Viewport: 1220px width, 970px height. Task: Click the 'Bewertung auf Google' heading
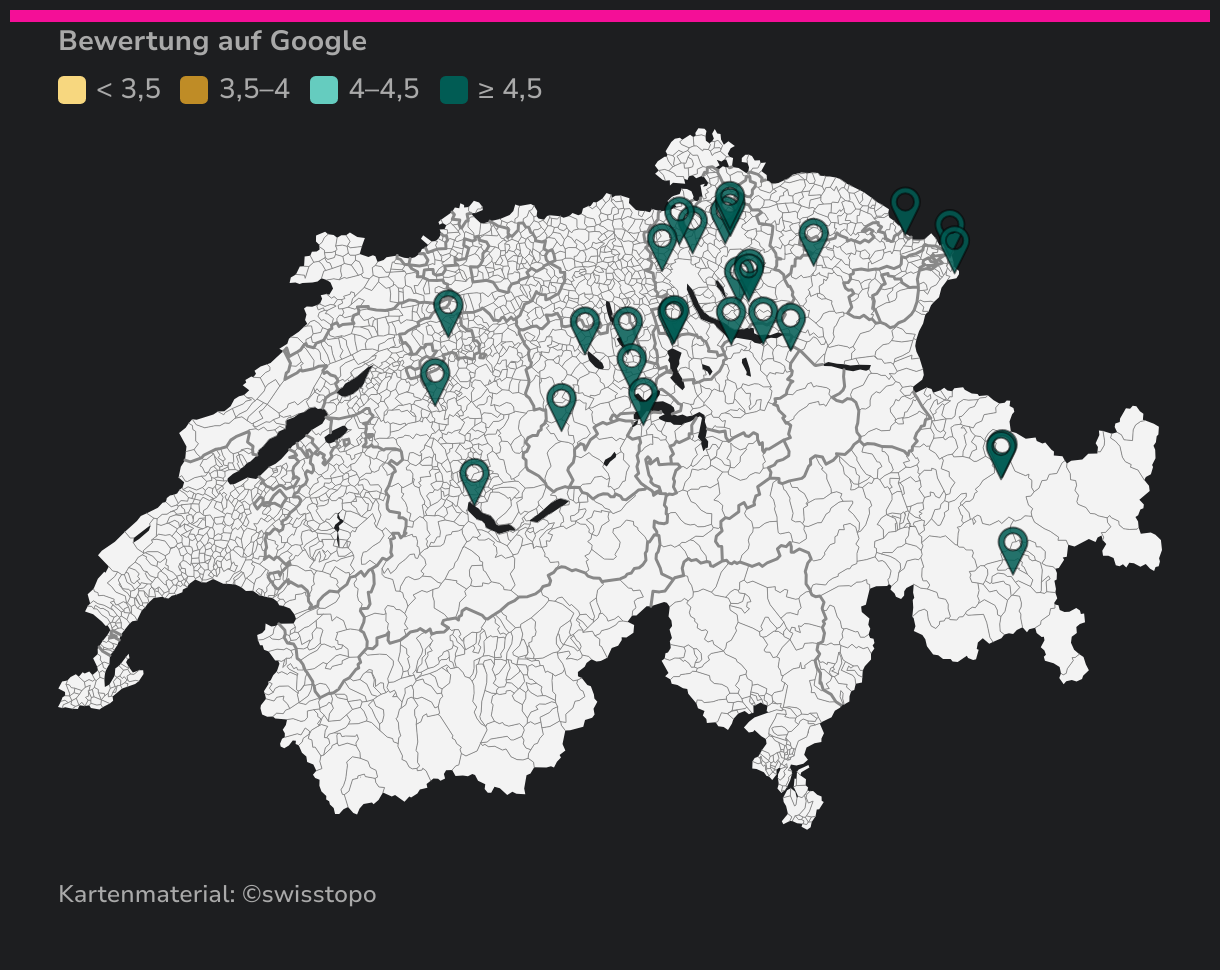(212, 41)
